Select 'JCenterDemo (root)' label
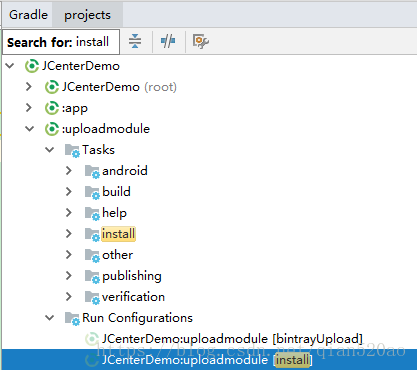The width and height of the screenshot is (417, 370). 119,87
